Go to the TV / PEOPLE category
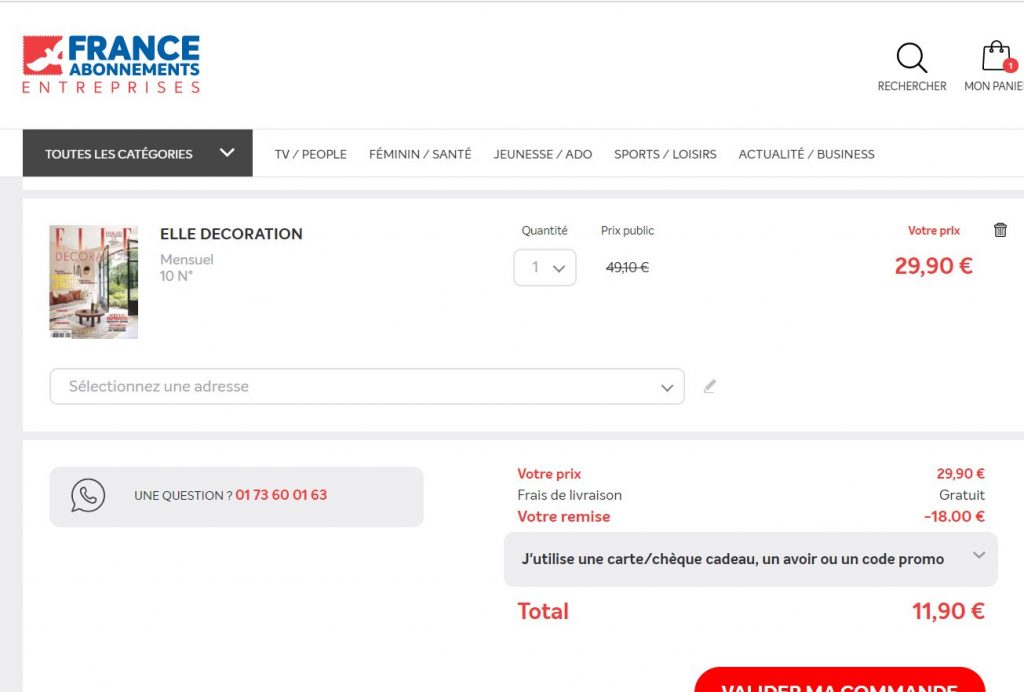This screenshot has height=692, width=1024. tap(311, 154)
